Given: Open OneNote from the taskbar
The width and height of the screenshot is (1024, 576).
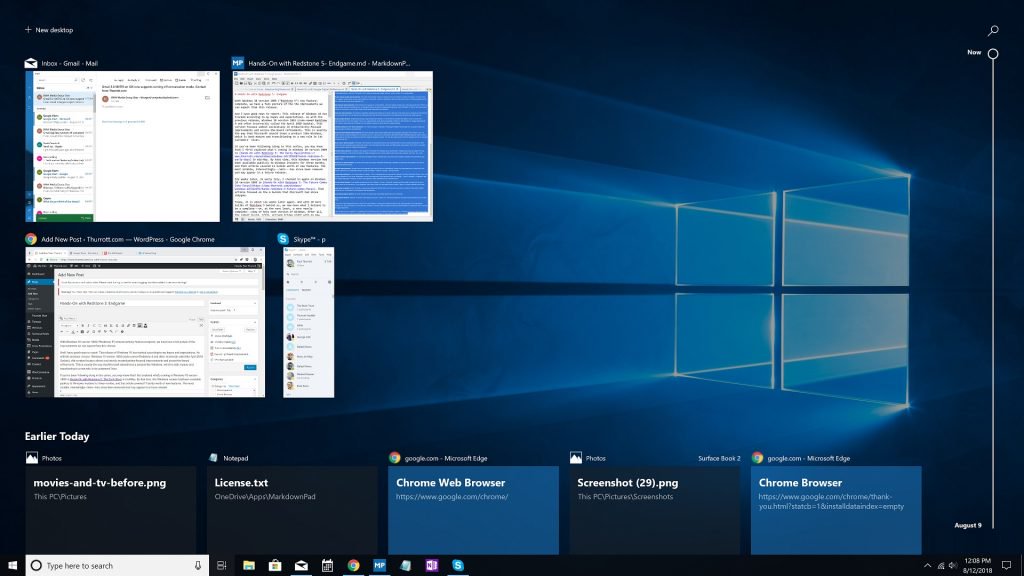Looking at the screenshot, I should pos(431,565).
